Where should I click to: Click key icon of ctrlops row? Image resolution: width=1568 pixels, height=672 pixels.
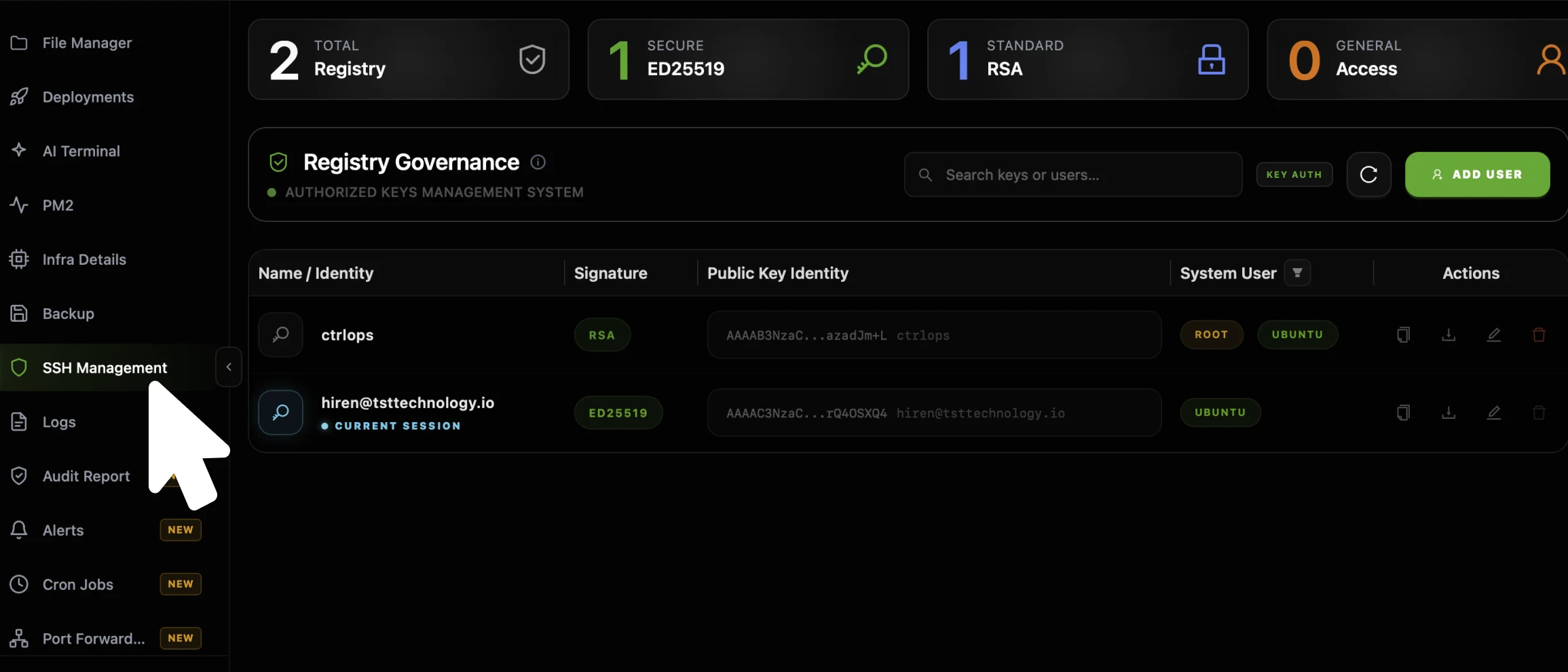coord(280,335)
